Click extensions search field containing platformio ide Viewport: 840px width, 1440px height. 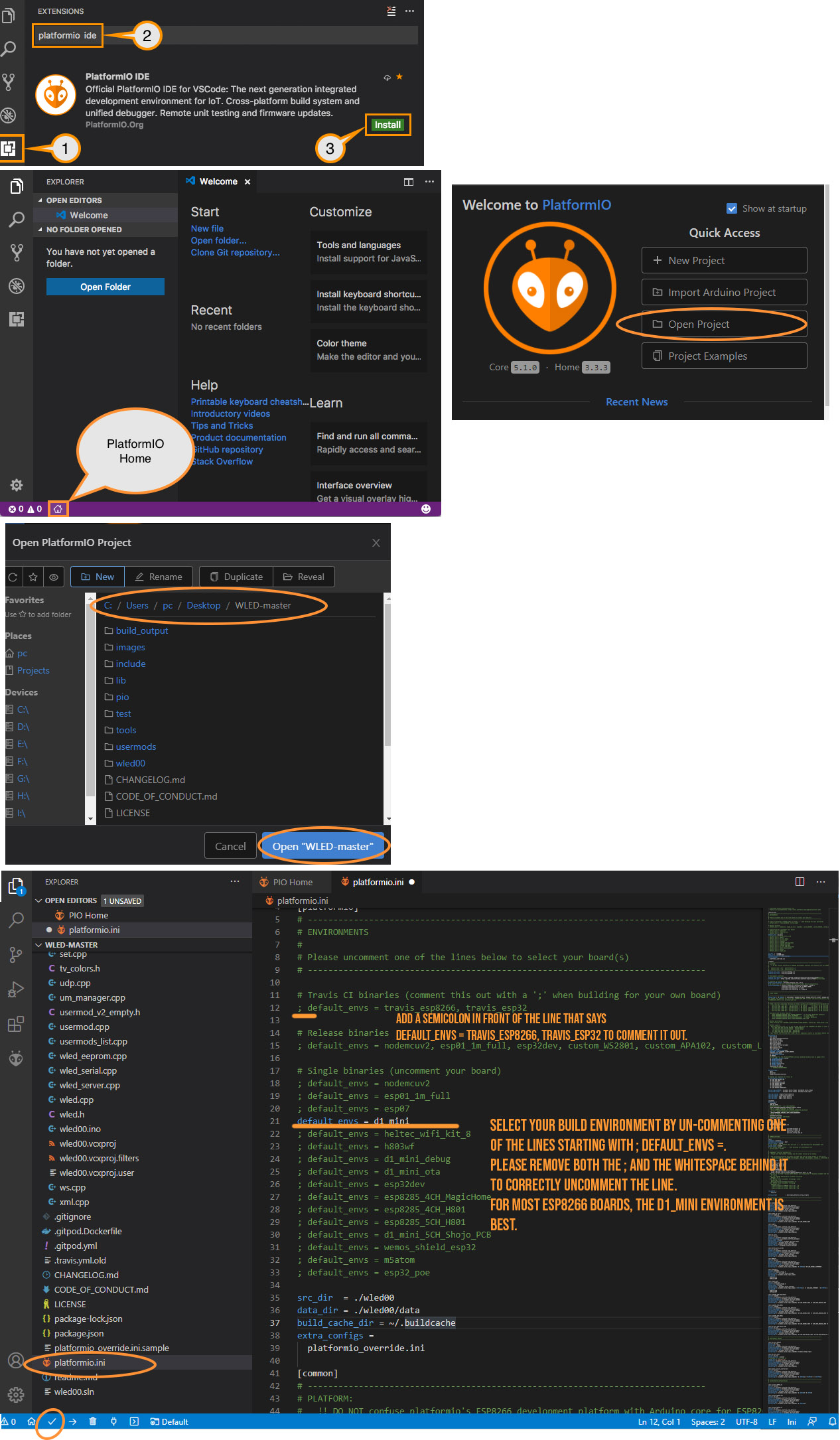pos(225,35)
